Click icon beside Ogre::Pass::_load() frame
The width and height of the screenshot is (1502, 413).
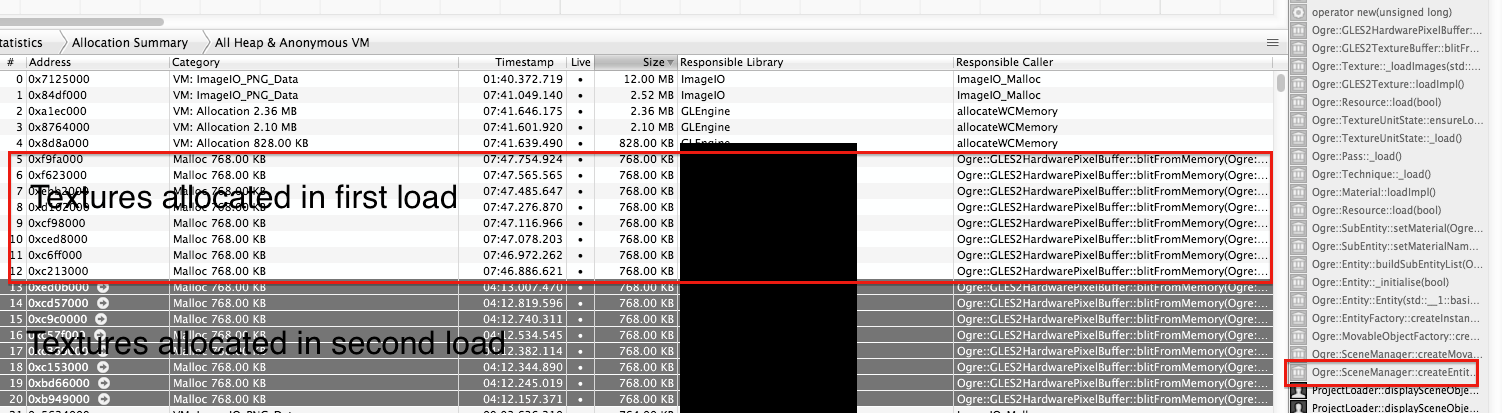click(x=1298, y=156)
